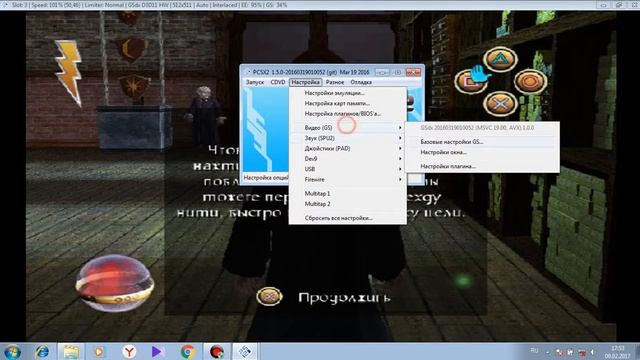Open the Запуск menu in PCSX2
Screen dimensions: 640x360
(x=255, y=82)
